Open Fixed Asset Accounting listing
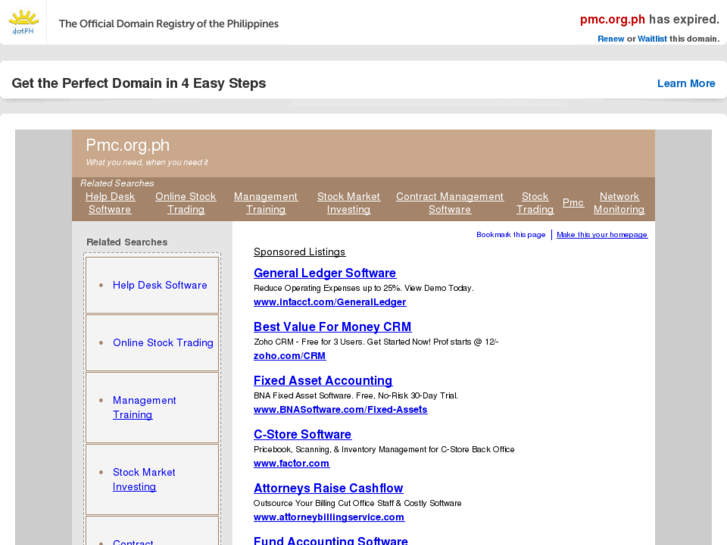Image resolution: width=727 pixels, height=545 pixels. 323,381
